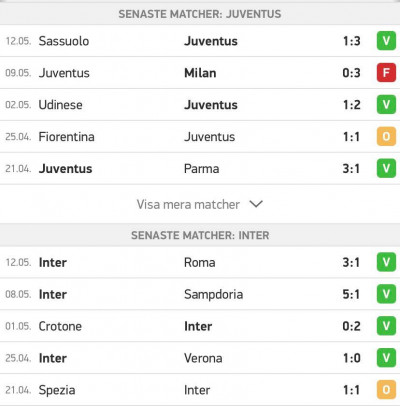The image size is (400, 406).
Task: Open Inter vs Verona match row
Action: (200, 358)
